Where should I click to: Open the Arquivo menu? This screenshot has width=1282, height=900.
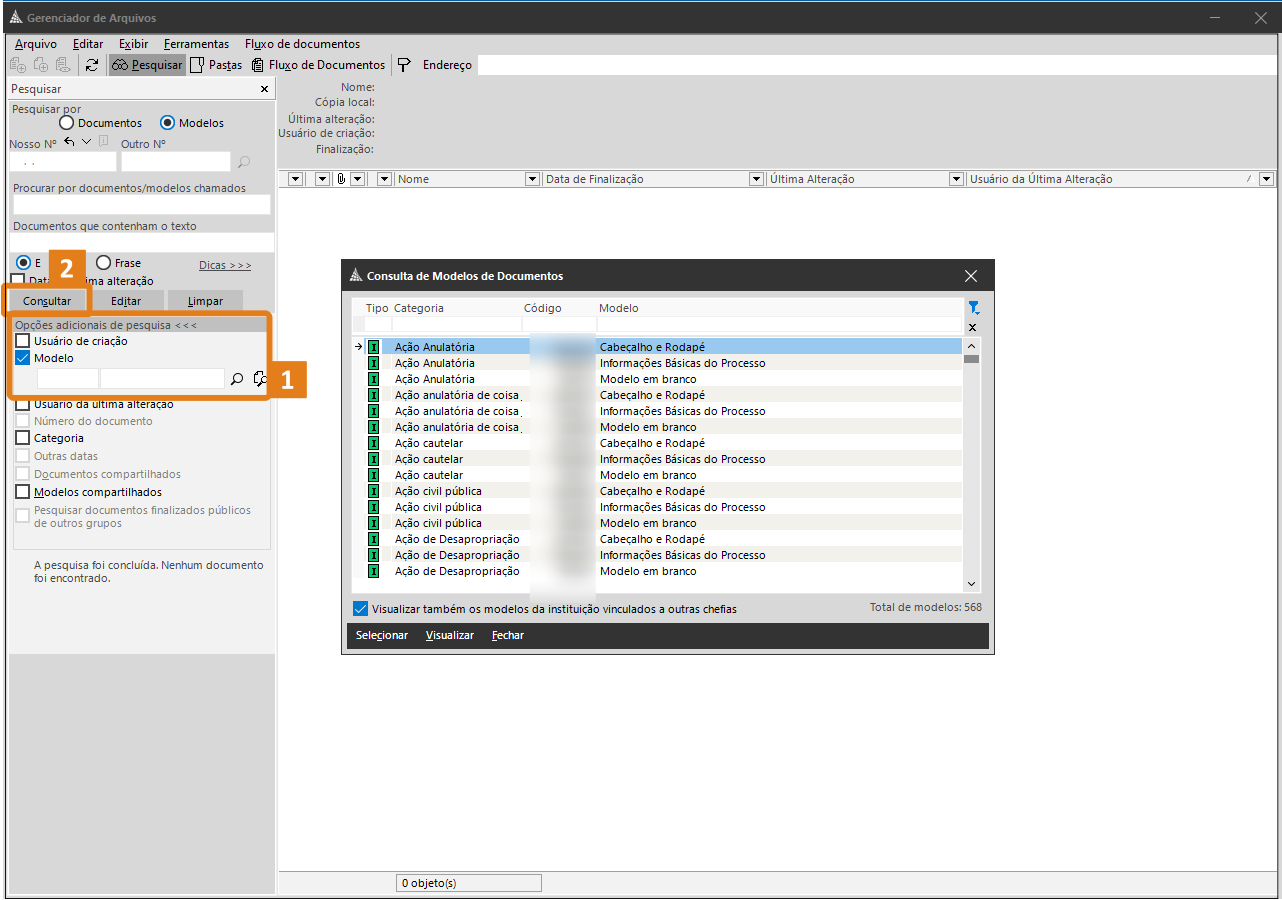36,44
